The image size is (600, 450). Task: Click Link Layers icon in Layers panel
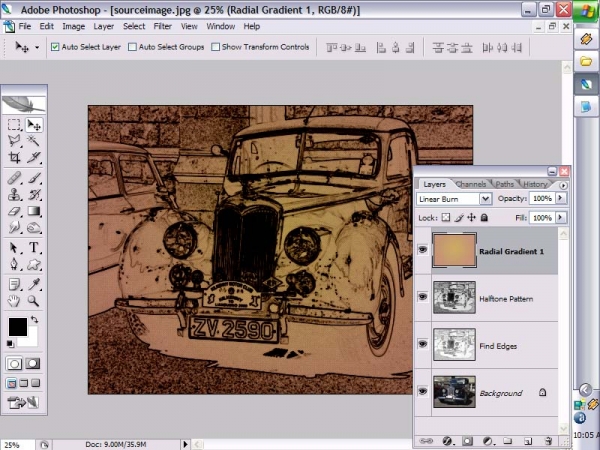click(426, 441)
